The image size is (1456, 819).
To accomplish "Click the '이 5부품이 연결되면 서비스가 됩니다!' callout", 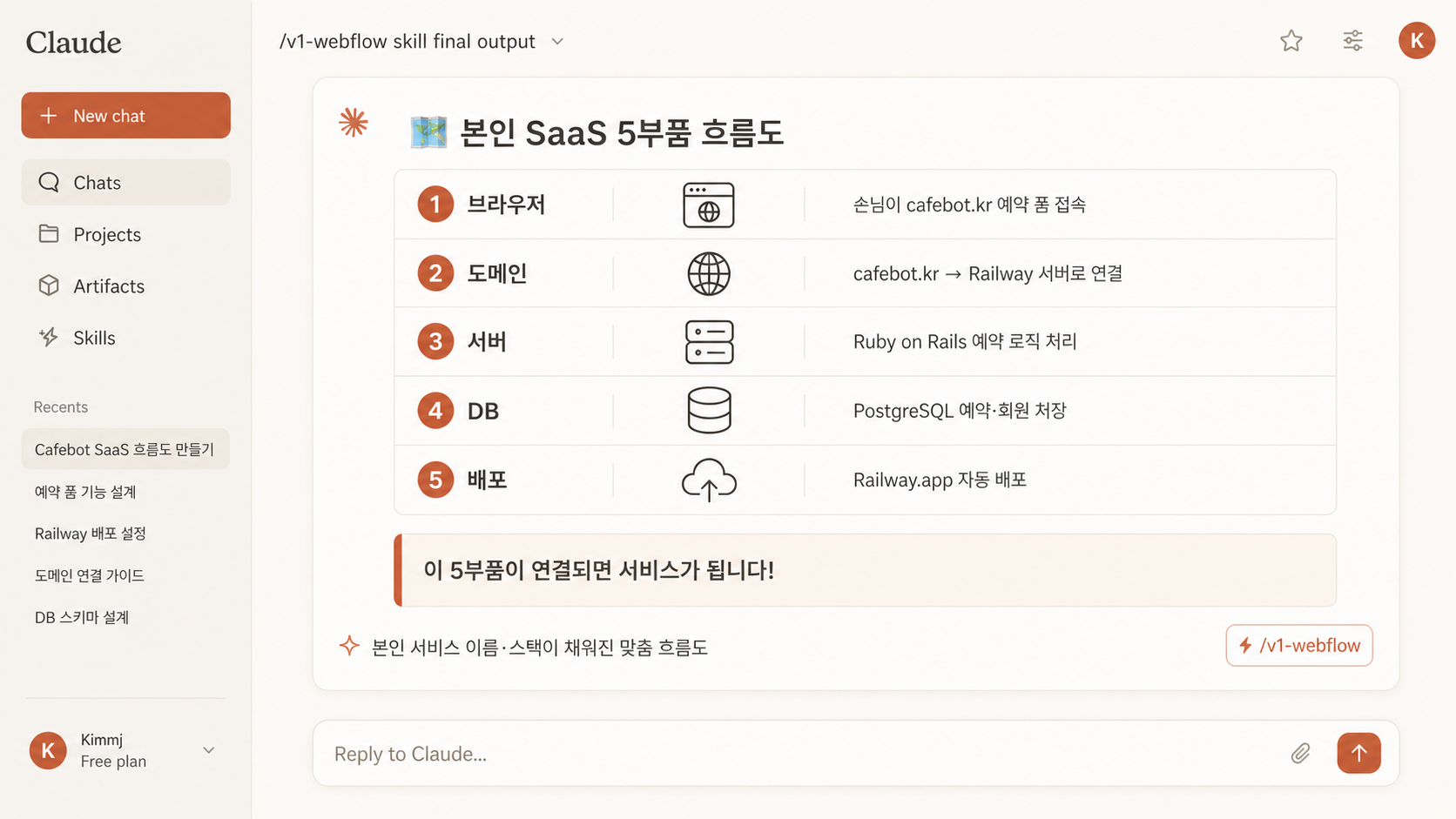I will coord(865,570).
